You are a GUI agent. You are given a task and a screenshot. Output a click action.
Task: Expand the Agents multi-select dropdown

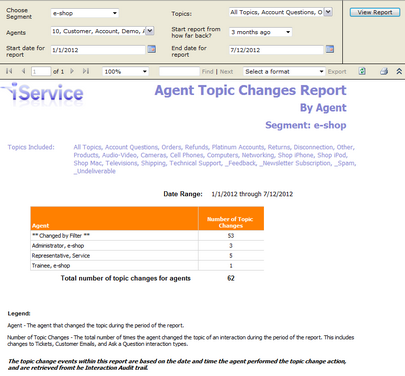[150, 31]
